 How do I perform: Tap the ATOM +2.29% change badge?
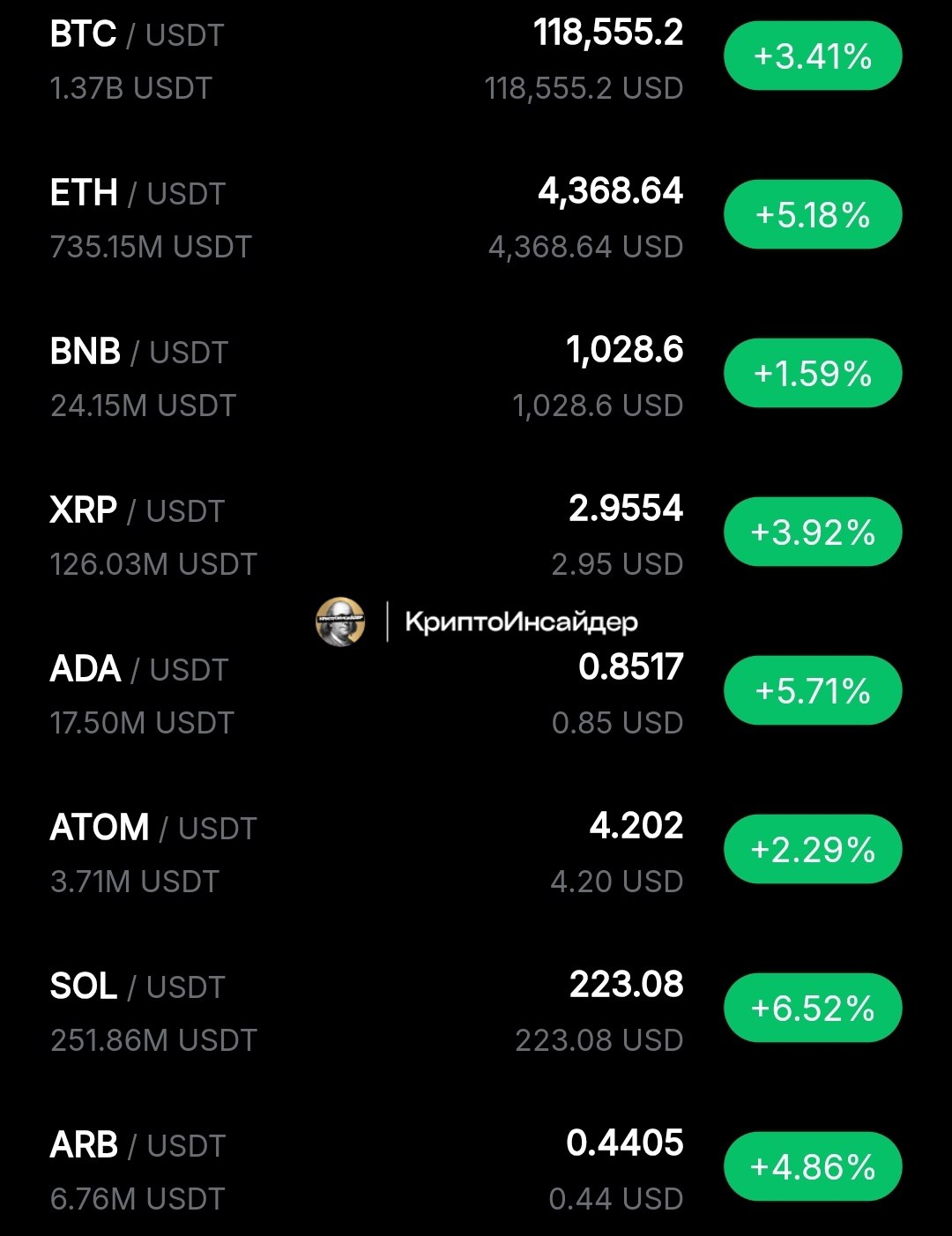[813, 850]
